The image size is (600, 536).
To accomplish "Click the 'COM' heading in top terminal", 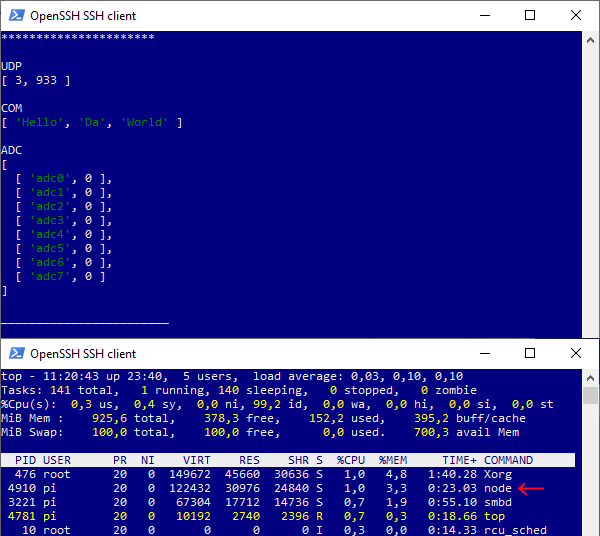I will (x=12, y=108).
